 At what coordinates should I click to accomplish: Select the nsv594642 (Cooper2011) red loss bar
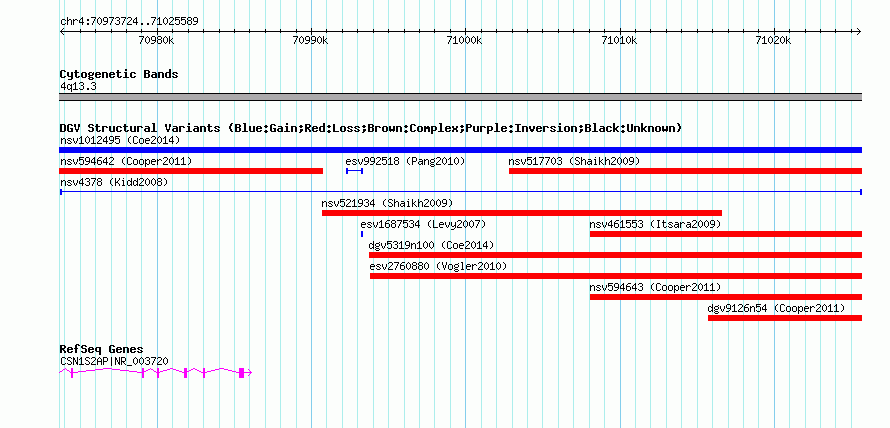point(191,171)
